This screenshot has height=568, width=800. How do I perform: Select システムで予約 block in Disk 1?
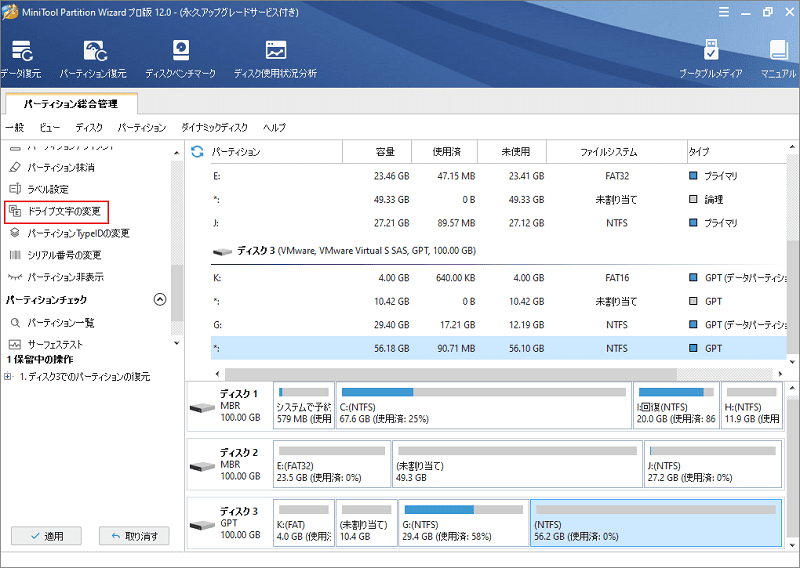click(304, 406)
